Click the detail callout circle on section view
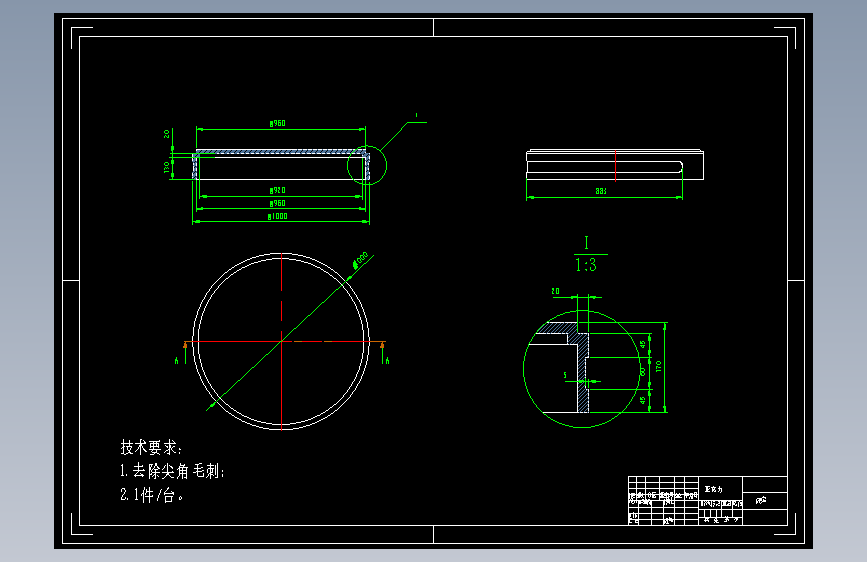 [367, 165]
